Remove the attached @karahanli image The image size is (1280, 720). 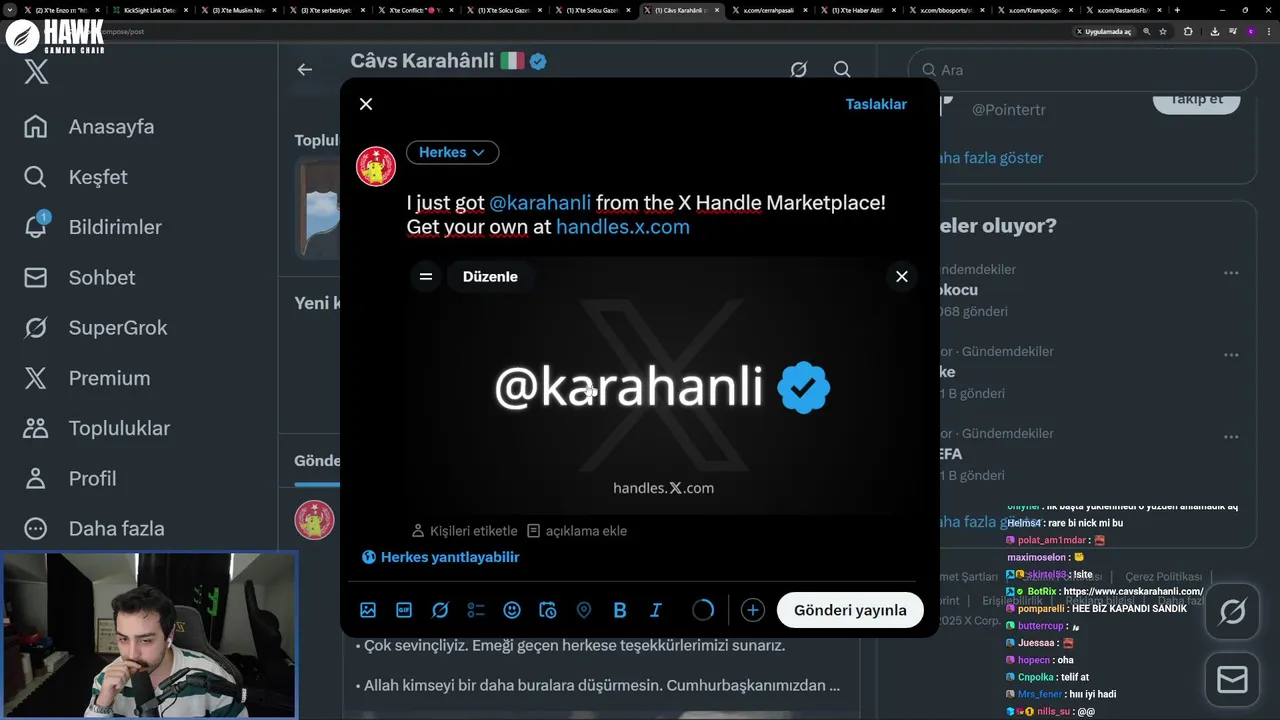pos(902,277)
